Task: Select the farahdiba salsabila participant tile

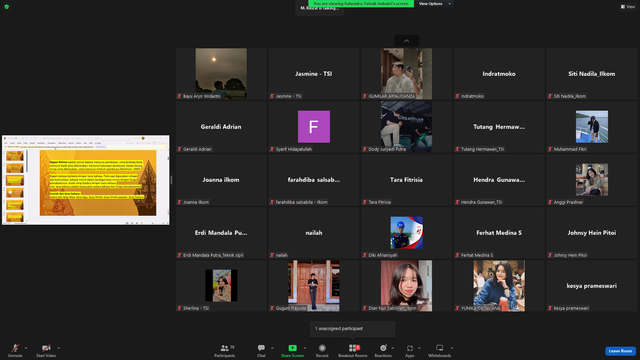Action: click(x=314, y=180)
